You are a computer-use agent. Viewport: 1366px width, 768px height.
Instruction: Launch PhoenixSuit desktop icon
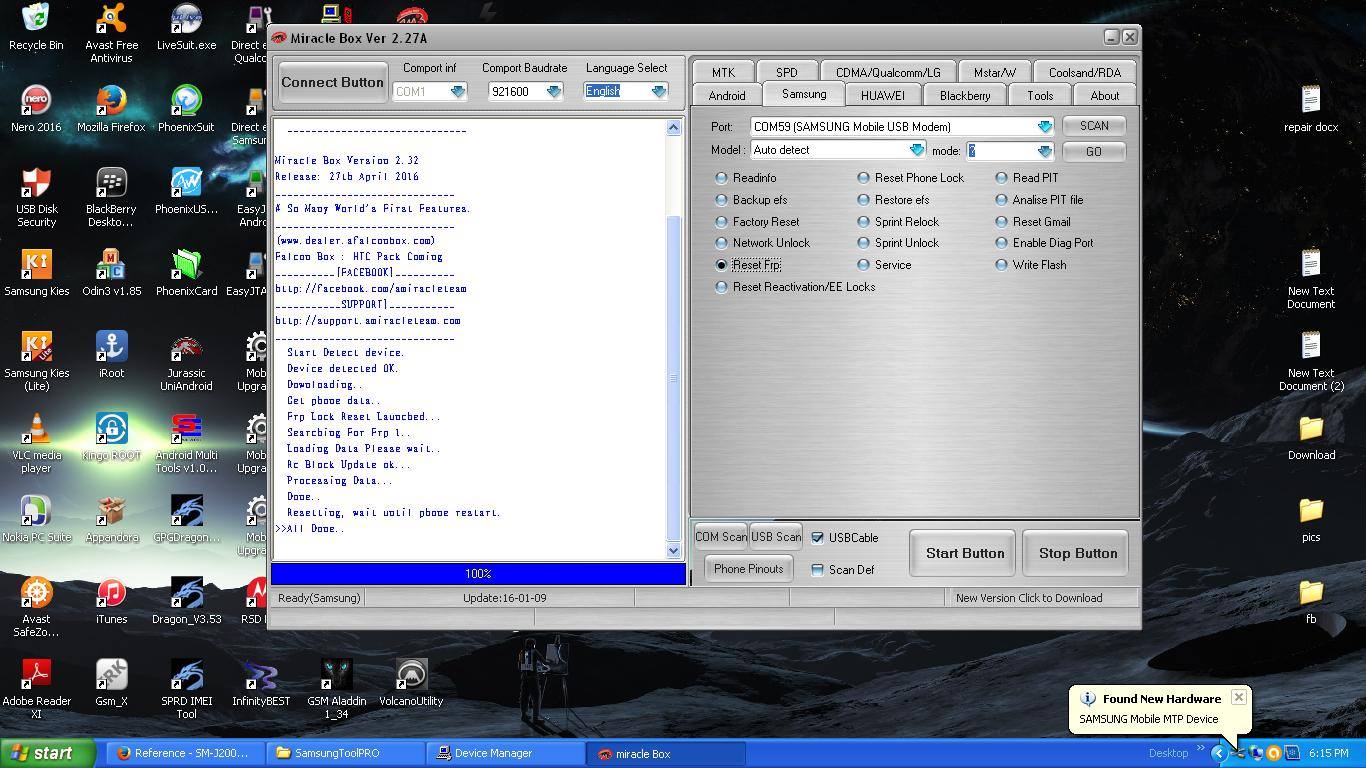pyautogui.click(x=186, y=109)
